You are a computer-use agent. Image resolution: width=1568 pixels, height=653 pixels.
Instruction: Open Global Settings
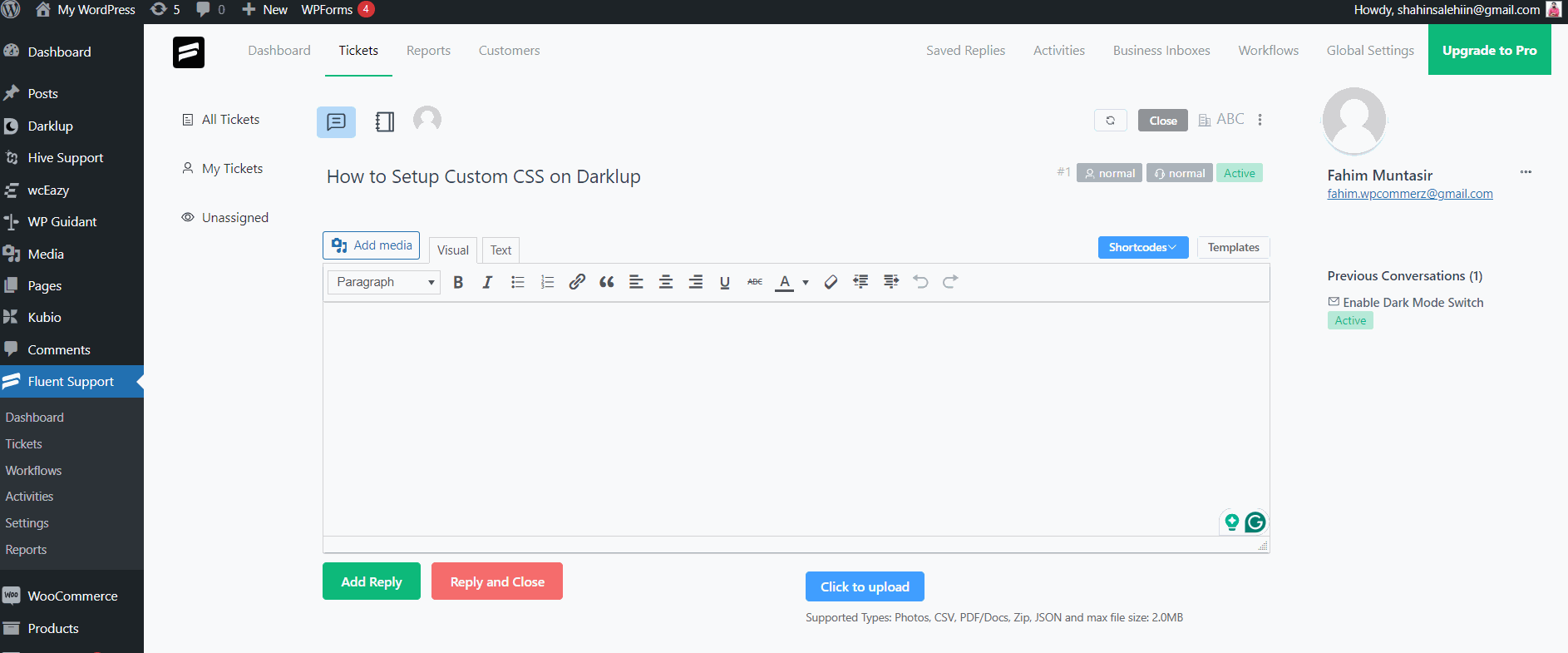pyautogui.click(x=1370, y=51)
